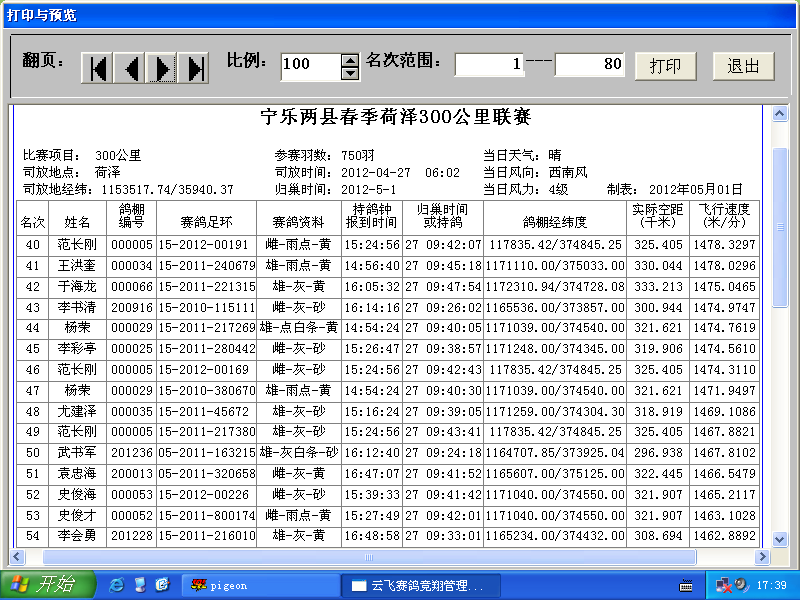
Task: Jump to the last page
Action: (194, 67)
